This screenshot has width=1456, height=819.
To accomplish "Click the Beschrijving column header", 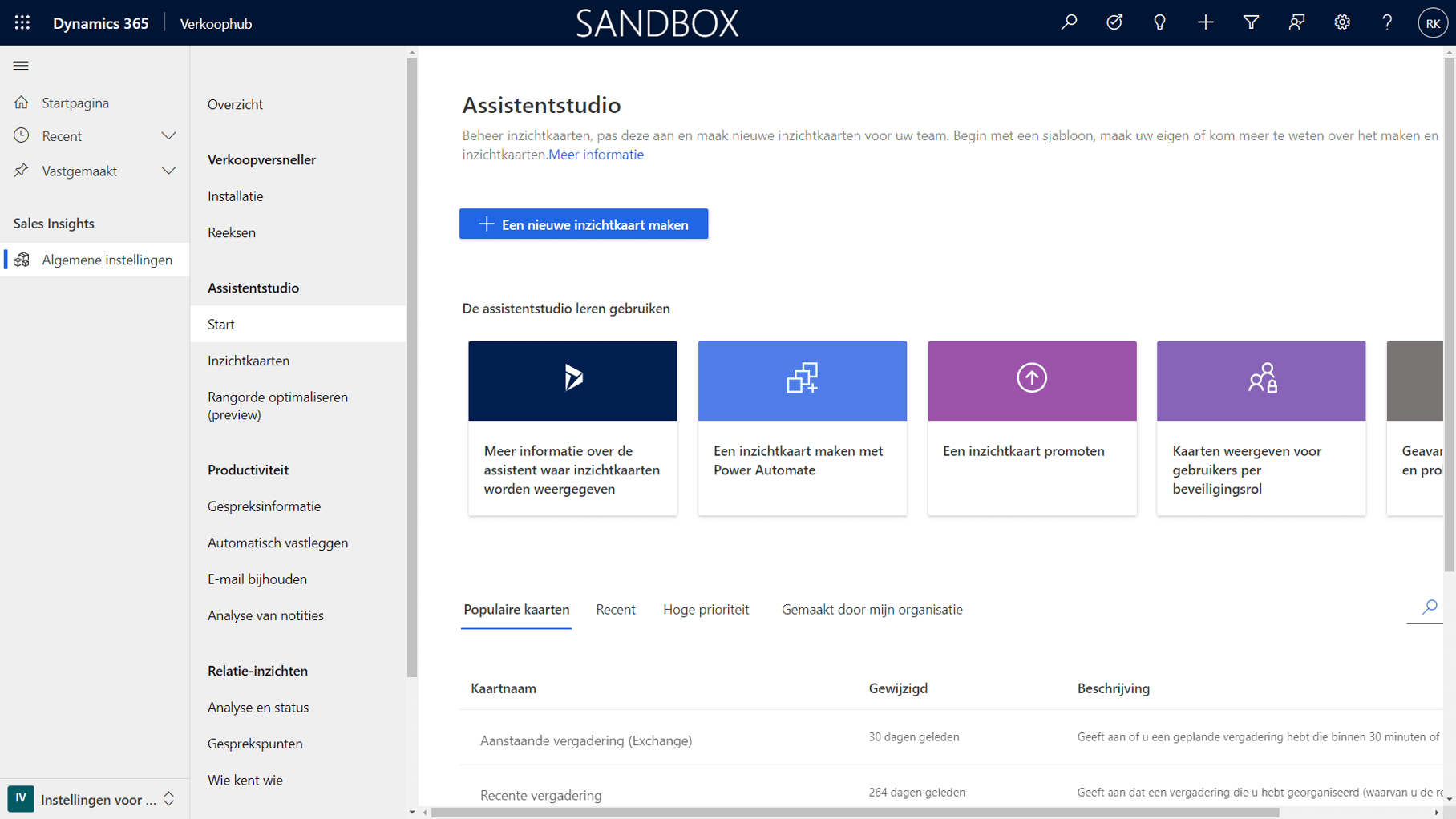I will tap(1113, 688).
